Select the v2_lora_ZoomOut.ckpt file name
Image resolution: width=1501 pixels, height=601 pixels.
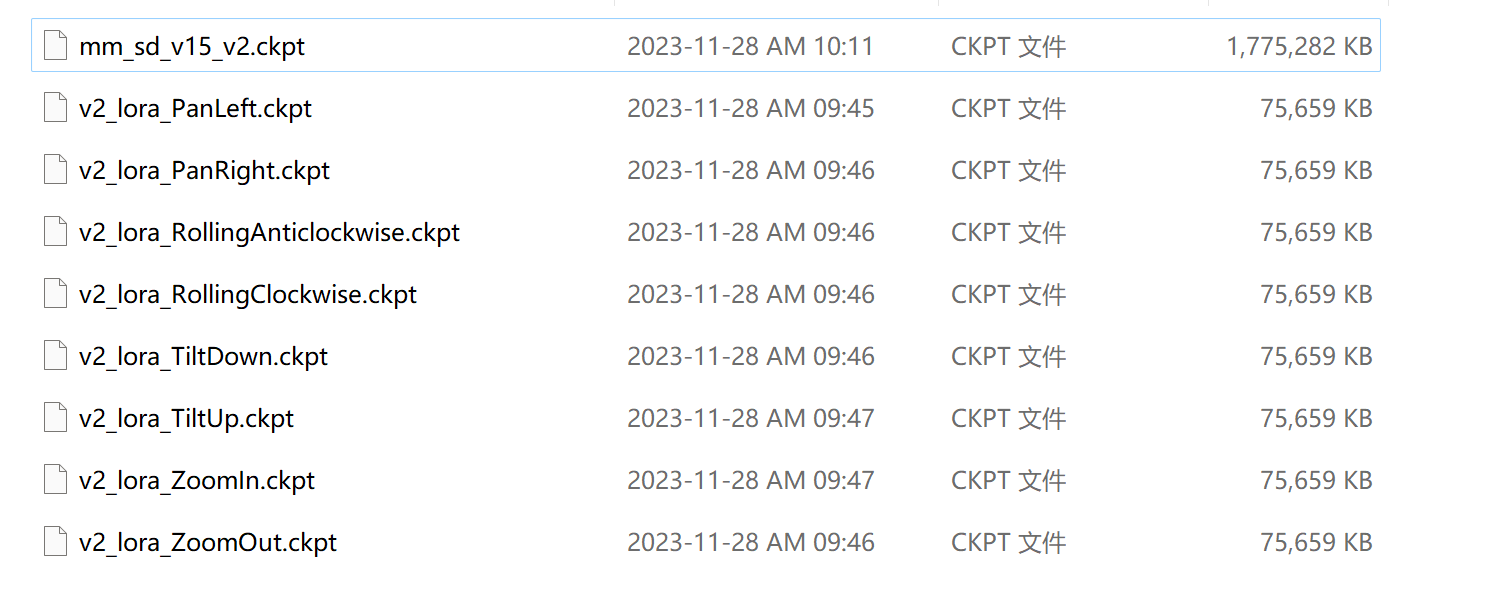point(208,543)
